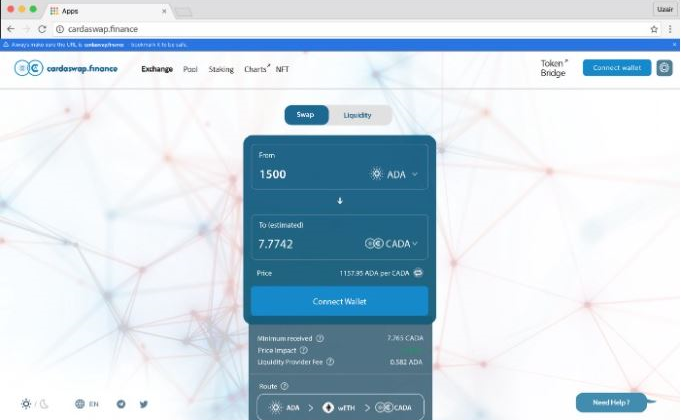Image resolution: width=681 pixels, height=420 pixels.
Task: Click the wETH token icon in route
Action: [328, 407]
